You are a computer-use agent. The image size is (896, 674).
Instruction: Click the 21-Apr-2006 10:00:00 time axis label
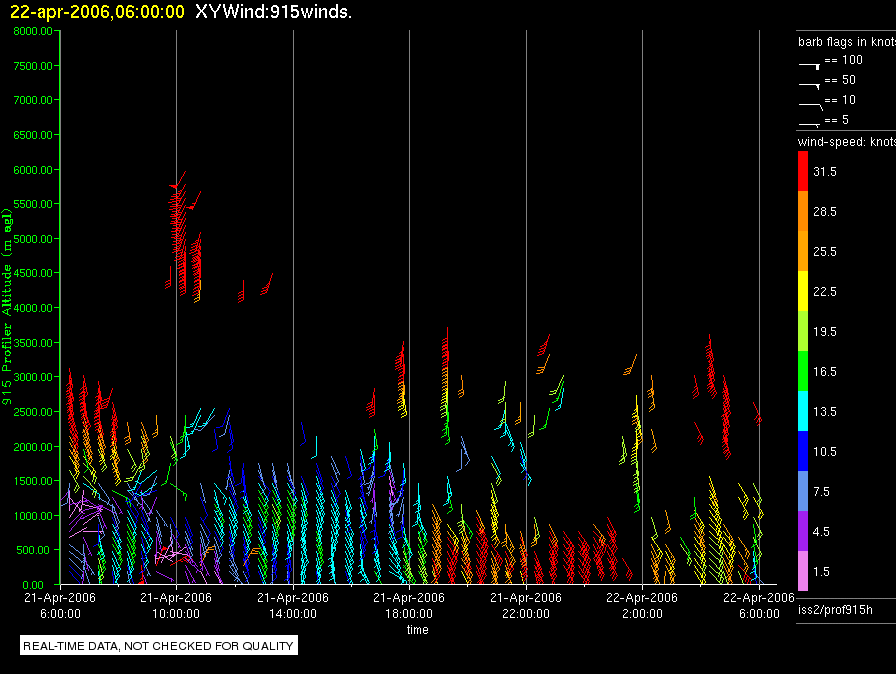176,605
